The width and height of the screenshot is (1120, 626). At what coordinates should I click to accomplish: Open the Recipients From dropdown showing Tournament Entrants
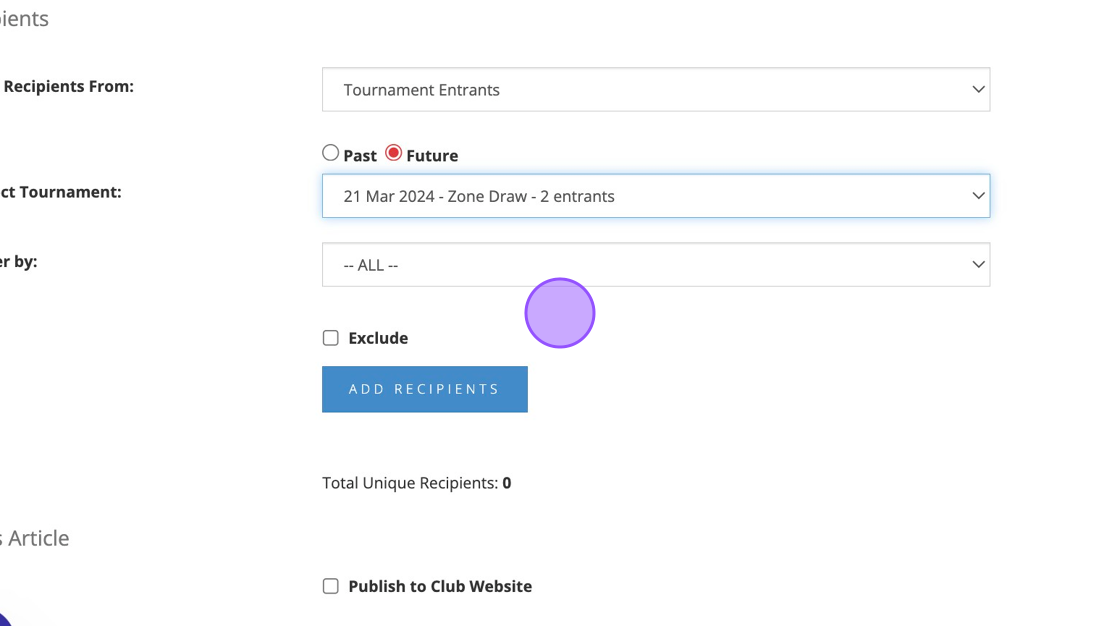pos(655,90)
